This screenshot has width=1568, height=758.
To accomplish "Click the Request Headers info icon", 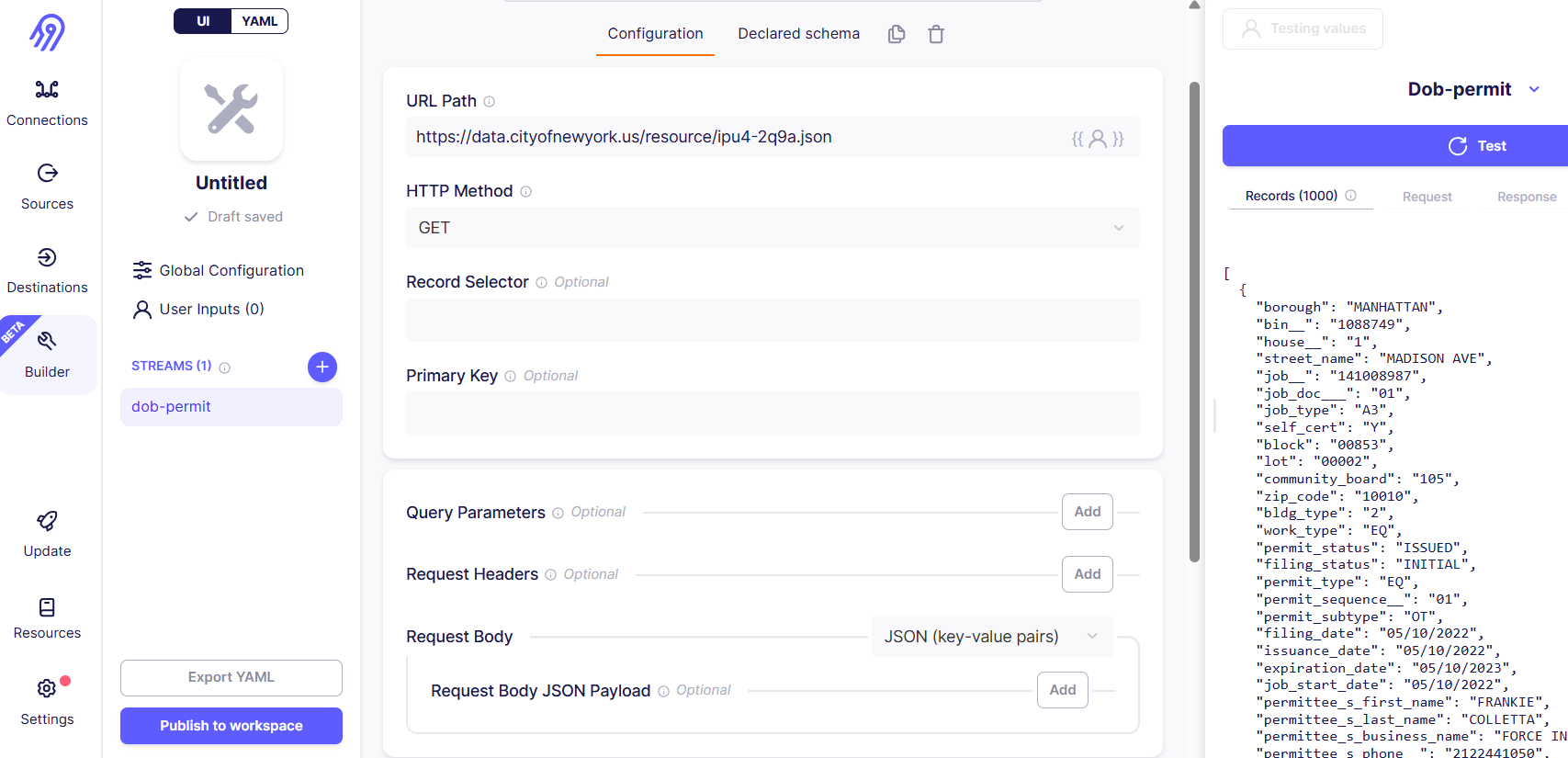I will (551, 575).
